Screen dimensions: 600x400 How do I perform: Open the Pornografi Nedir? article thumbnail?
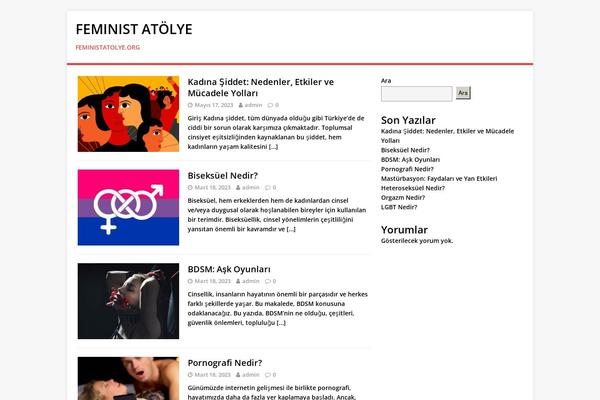pos(128,379)
